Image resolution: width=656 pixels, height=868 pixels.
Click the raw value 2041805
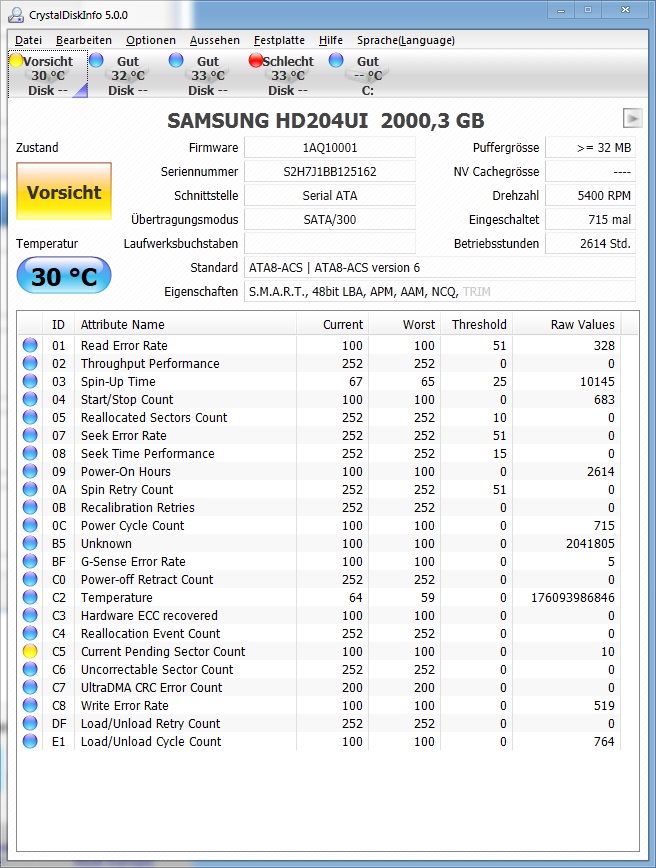pos(590,544)
